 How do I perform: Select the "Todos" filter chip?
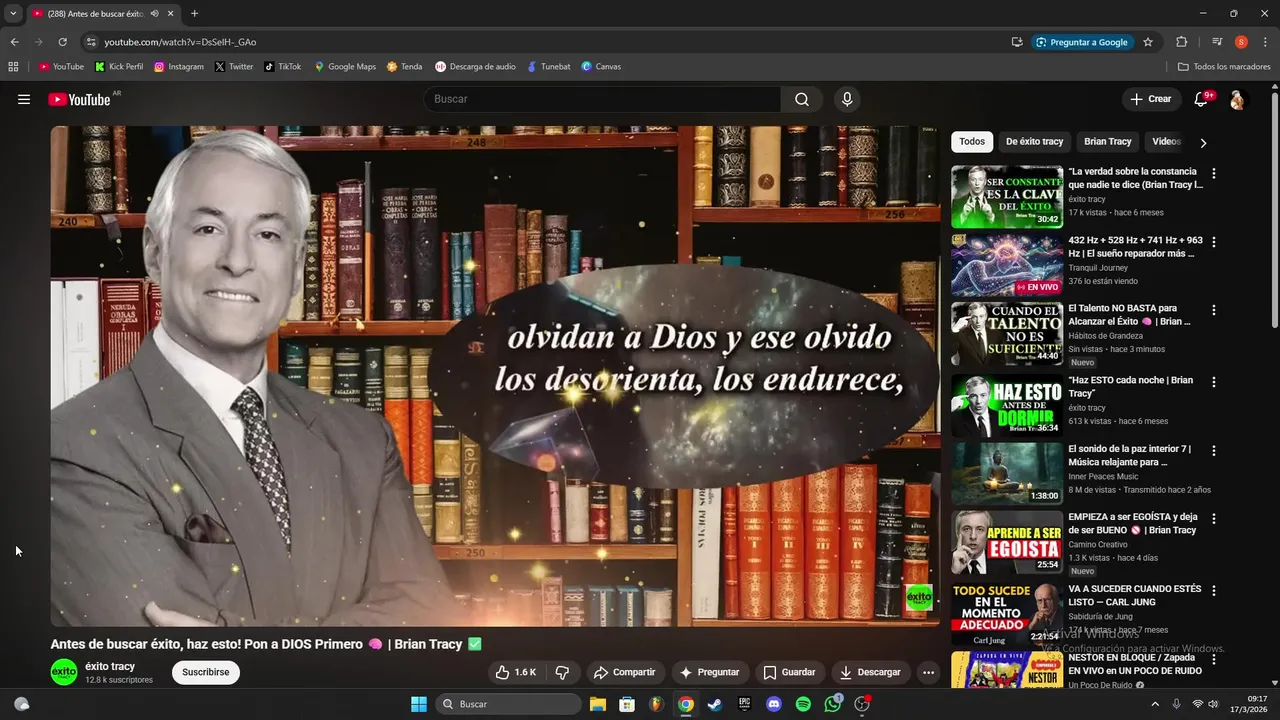pyautogui.click(x=972, y=141)
